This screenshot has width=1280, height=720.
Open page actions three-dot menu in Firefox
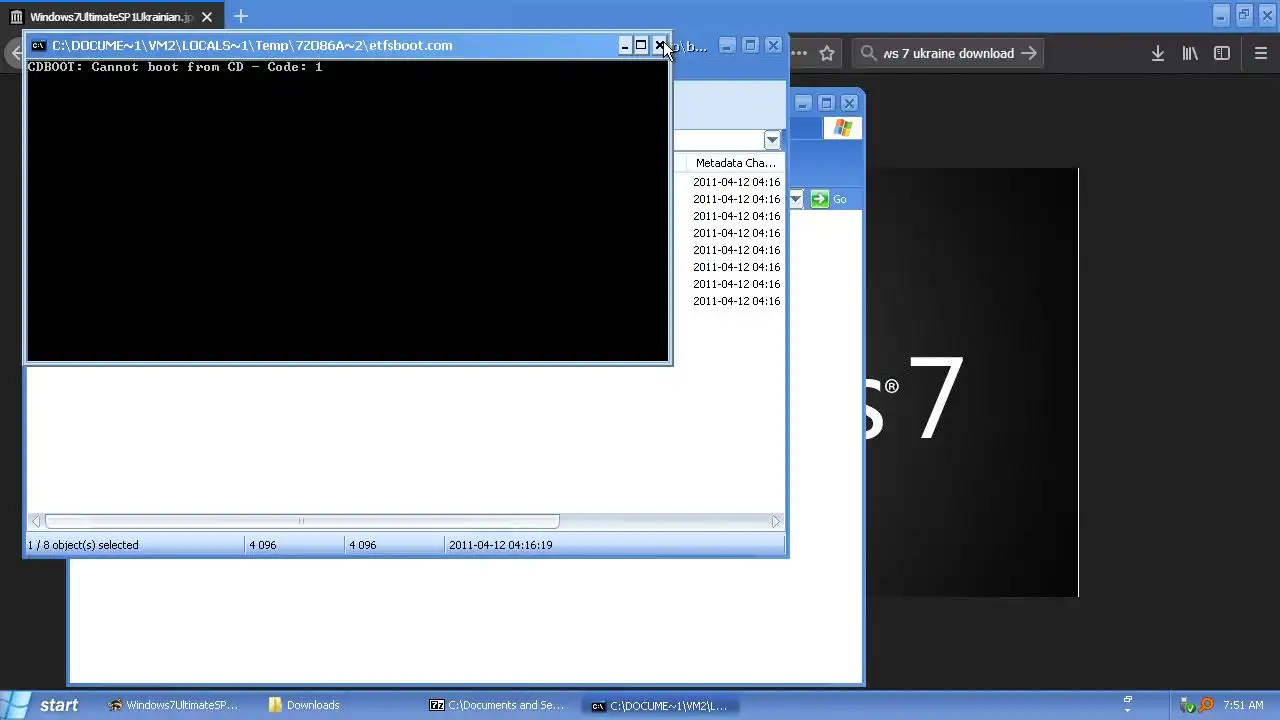(x=799, y=54)
